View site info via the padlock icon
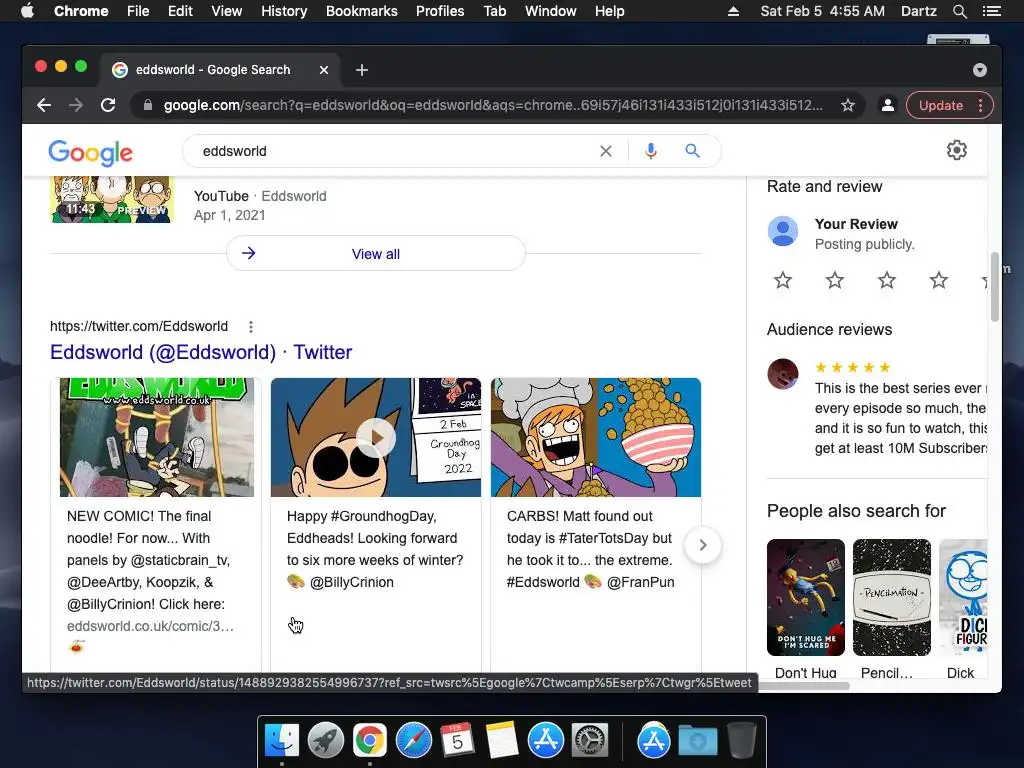This screenshot has width=1024, height=768. pyautogui.click(x=148, y=105)
